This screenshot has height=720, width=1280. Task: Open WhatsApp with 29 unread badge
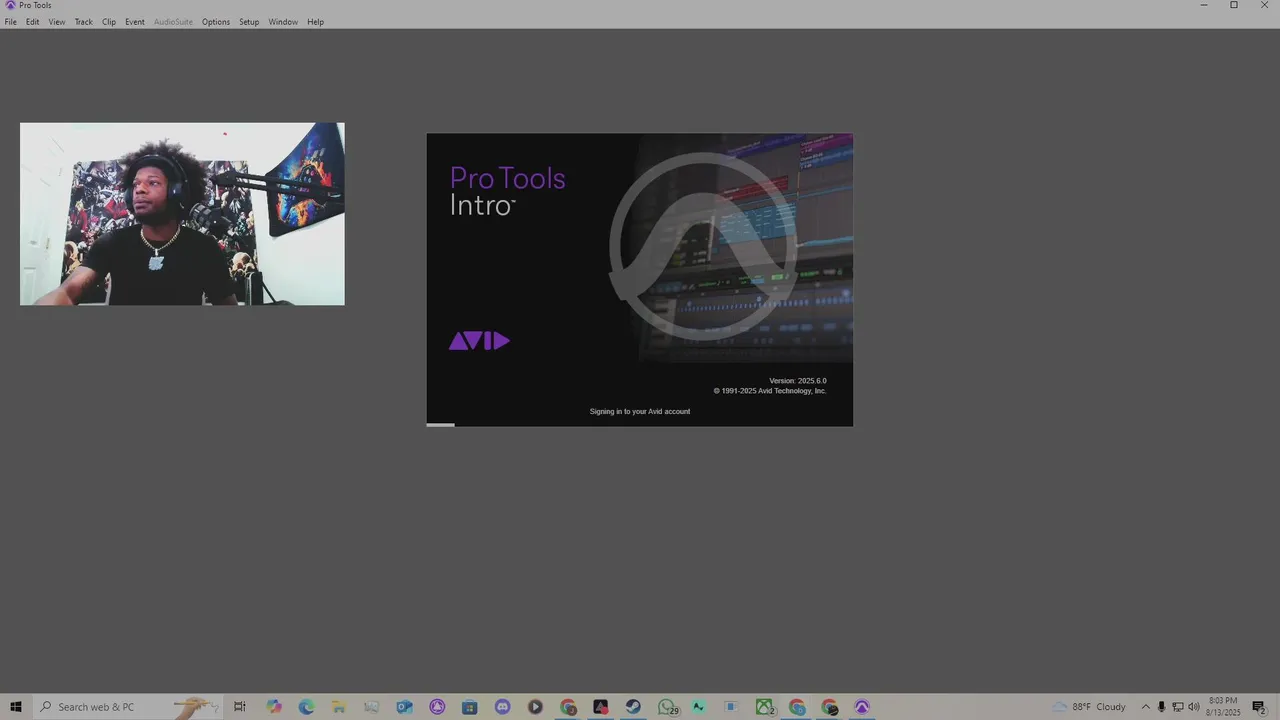pos(667,707)
